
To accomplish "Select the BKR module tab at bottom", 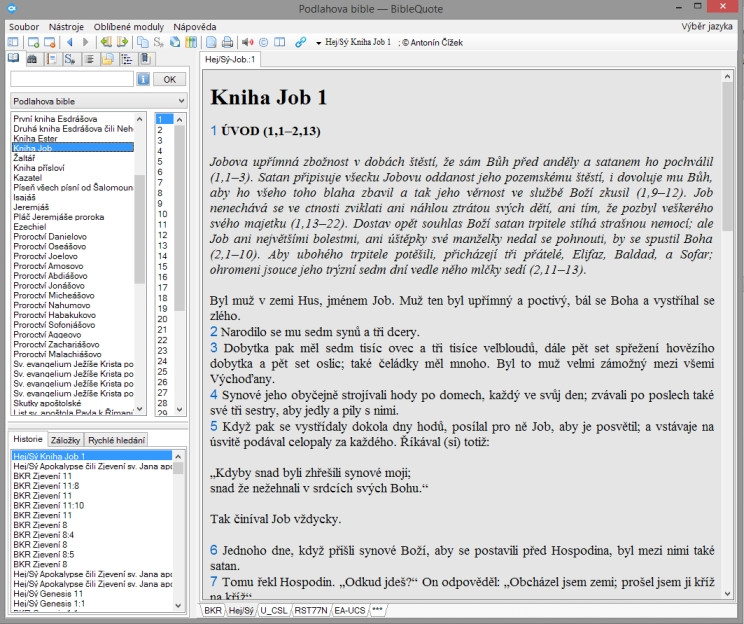I will pyautogui.click(x=213, y=610).
